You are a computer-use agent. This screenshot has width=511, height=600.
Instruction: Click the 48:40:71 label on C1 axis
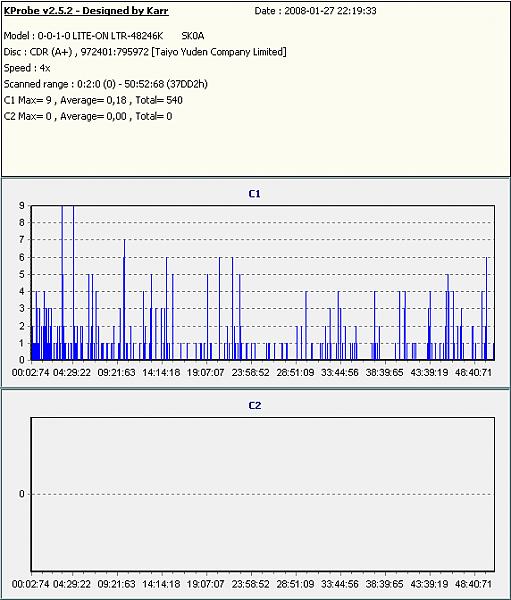click(473, 372)
